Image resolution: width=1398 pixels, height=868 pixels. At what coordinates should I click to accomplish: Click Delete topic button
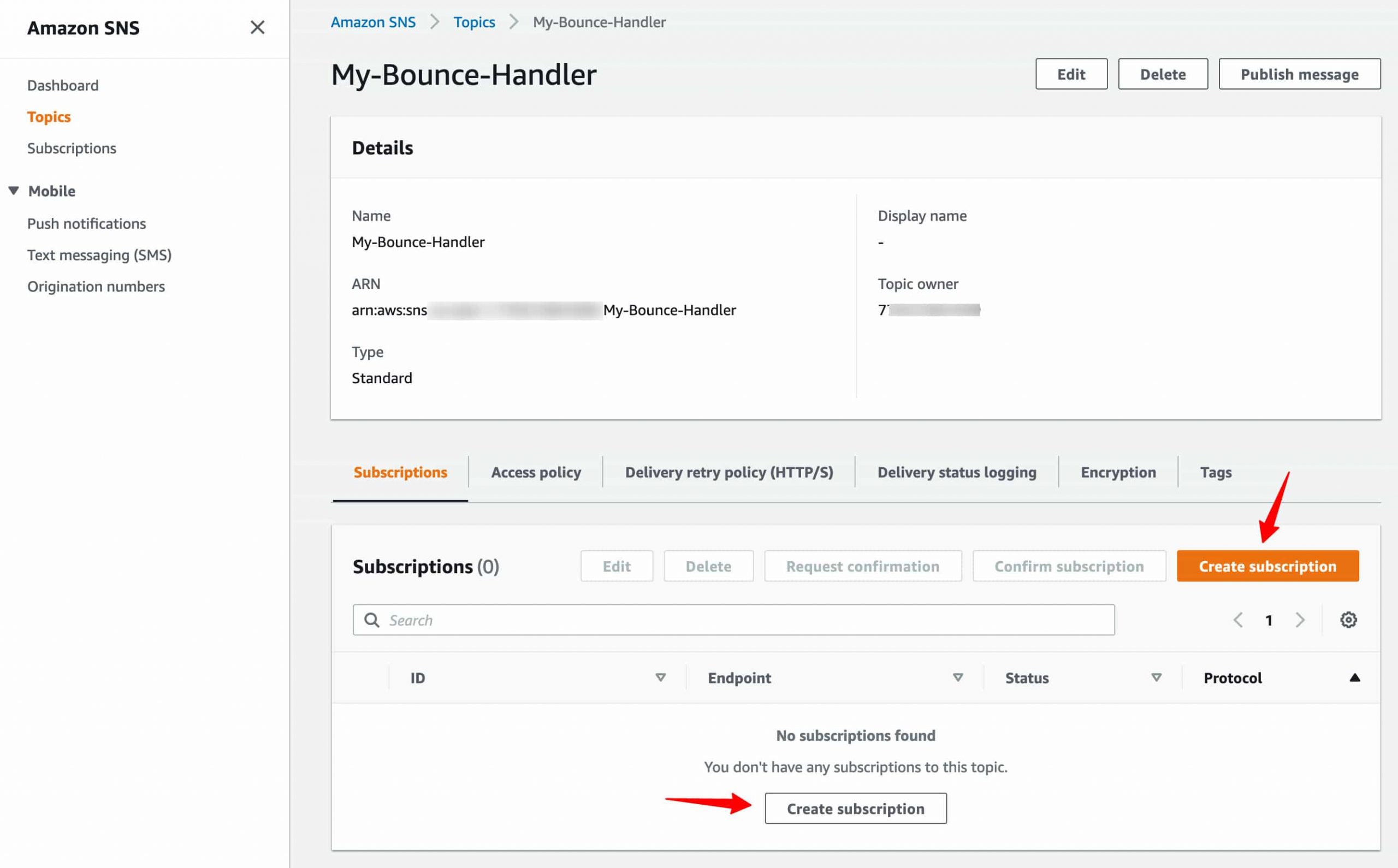coord(1163,74)
